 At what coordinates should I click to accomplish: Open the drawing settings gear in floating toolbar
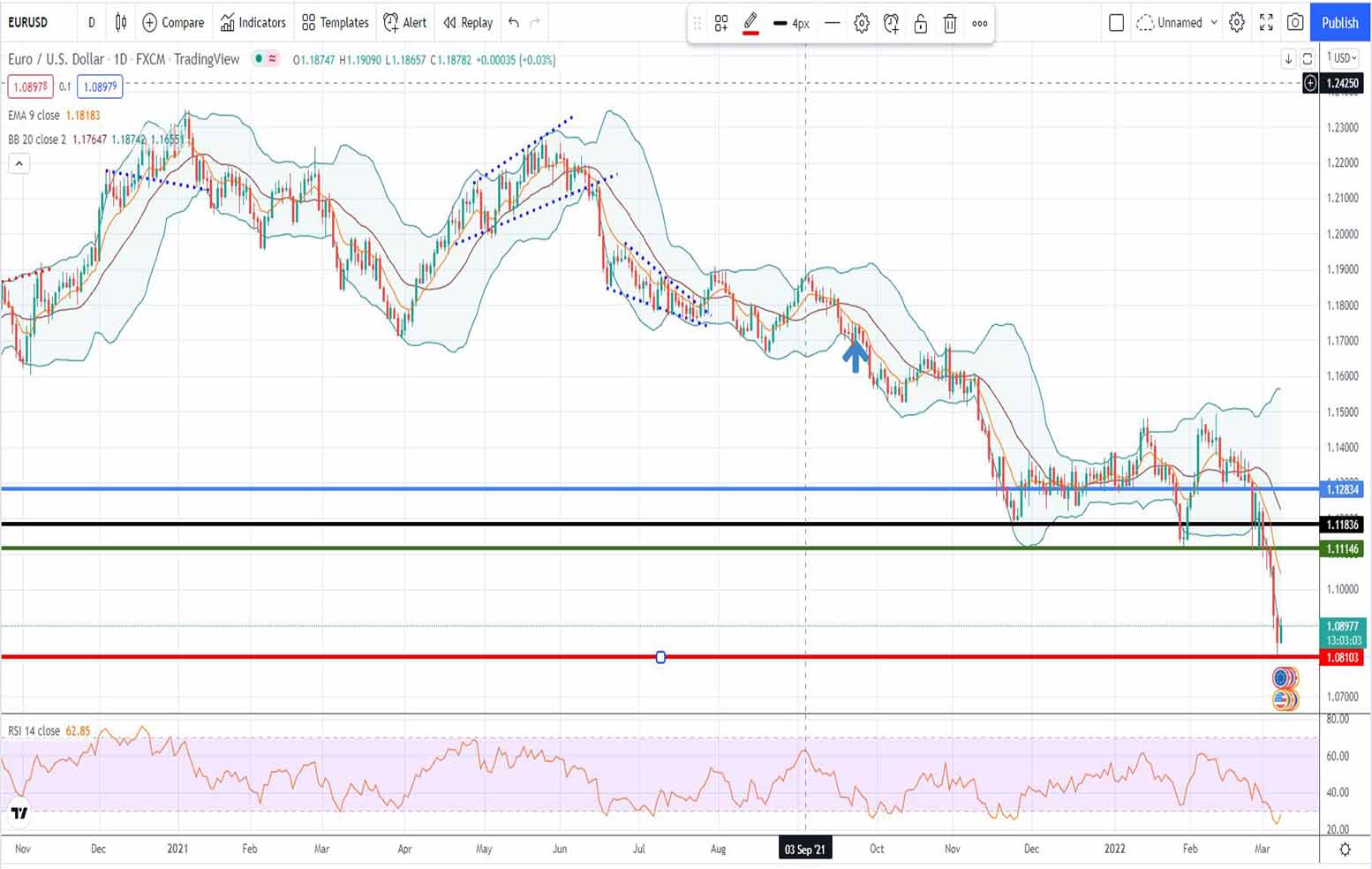862,24
